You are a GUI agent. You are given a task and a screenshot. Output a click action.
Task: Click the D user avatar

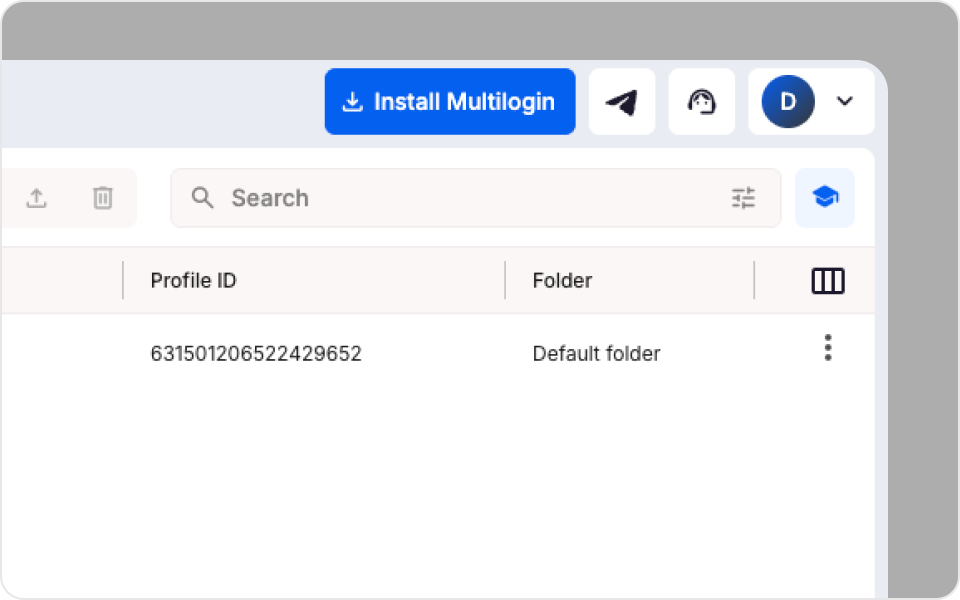(788, 102)
